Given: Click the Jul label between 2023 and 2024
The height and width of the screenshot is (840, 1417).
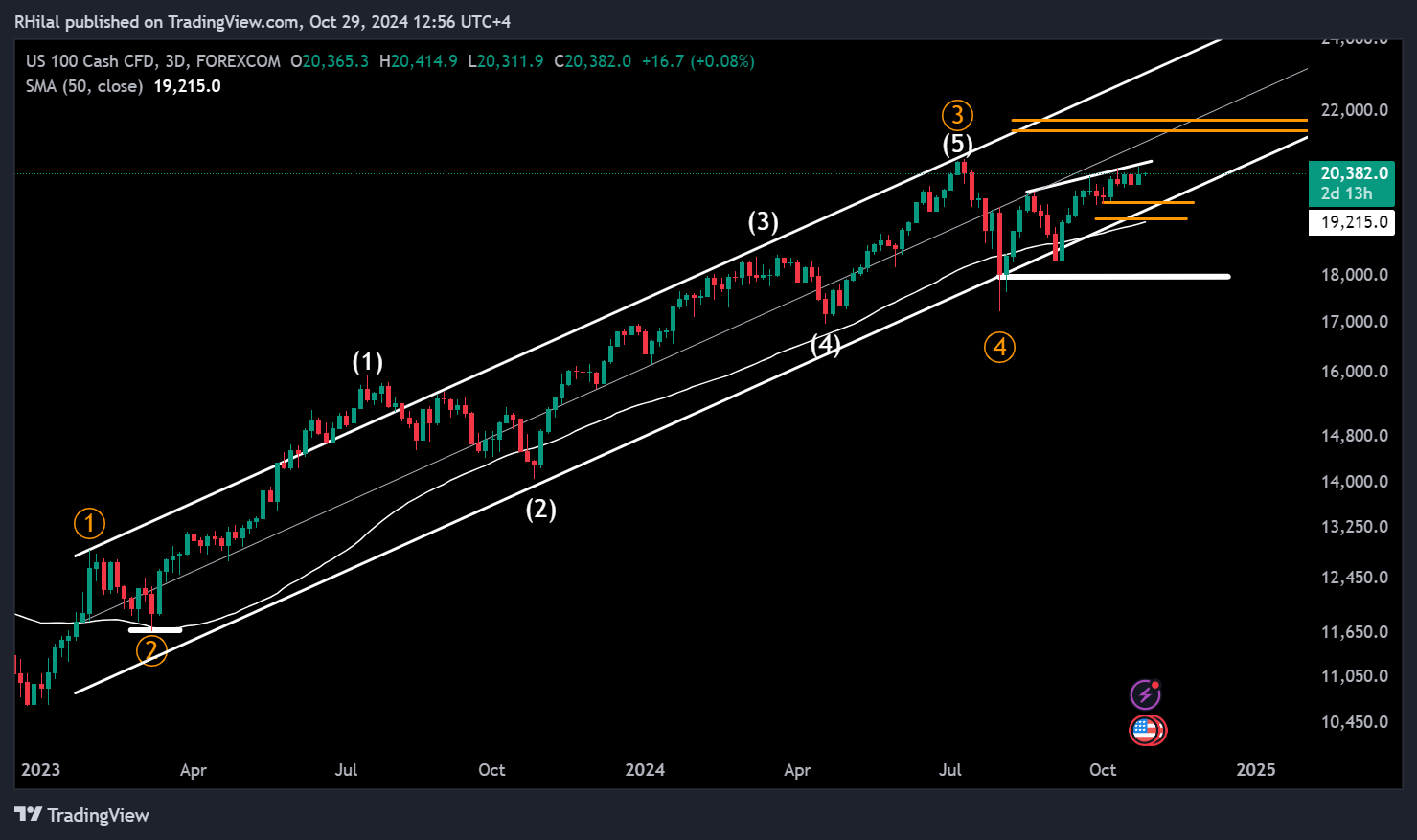Looking at the screenshot, I should pyautogui.click(x=346, y=770).
